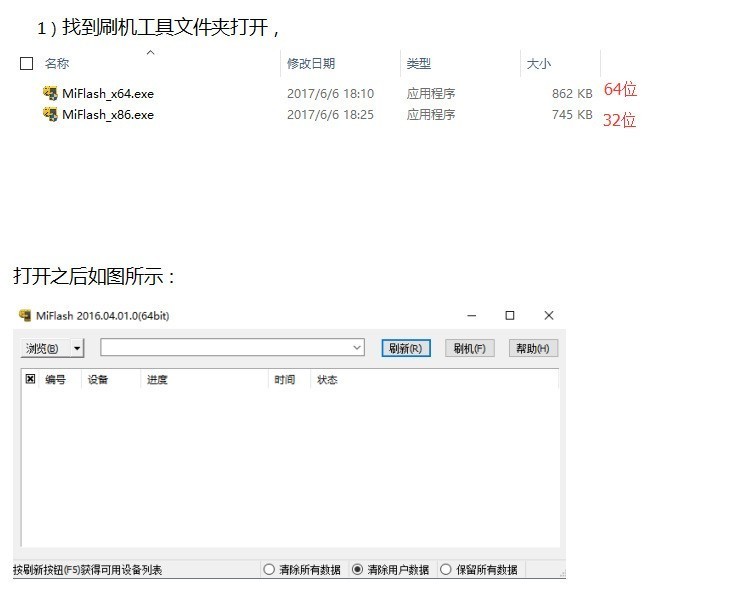Click the 刷新(R) refresh button
The image size is (748, 613).
(x=406, y=348)
